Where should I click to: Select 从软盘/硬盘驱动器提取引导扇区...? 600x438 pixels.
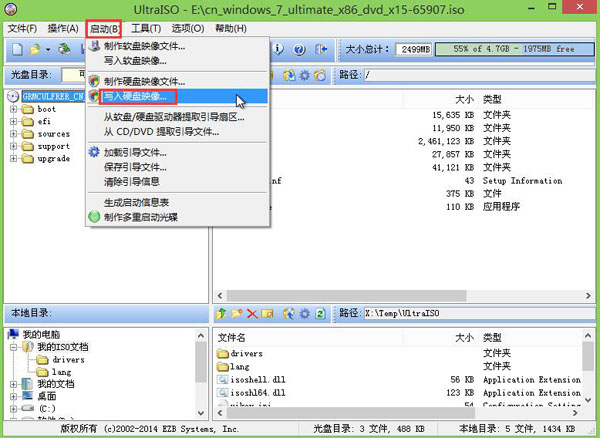pyautogui.click(x=178, y=117)
